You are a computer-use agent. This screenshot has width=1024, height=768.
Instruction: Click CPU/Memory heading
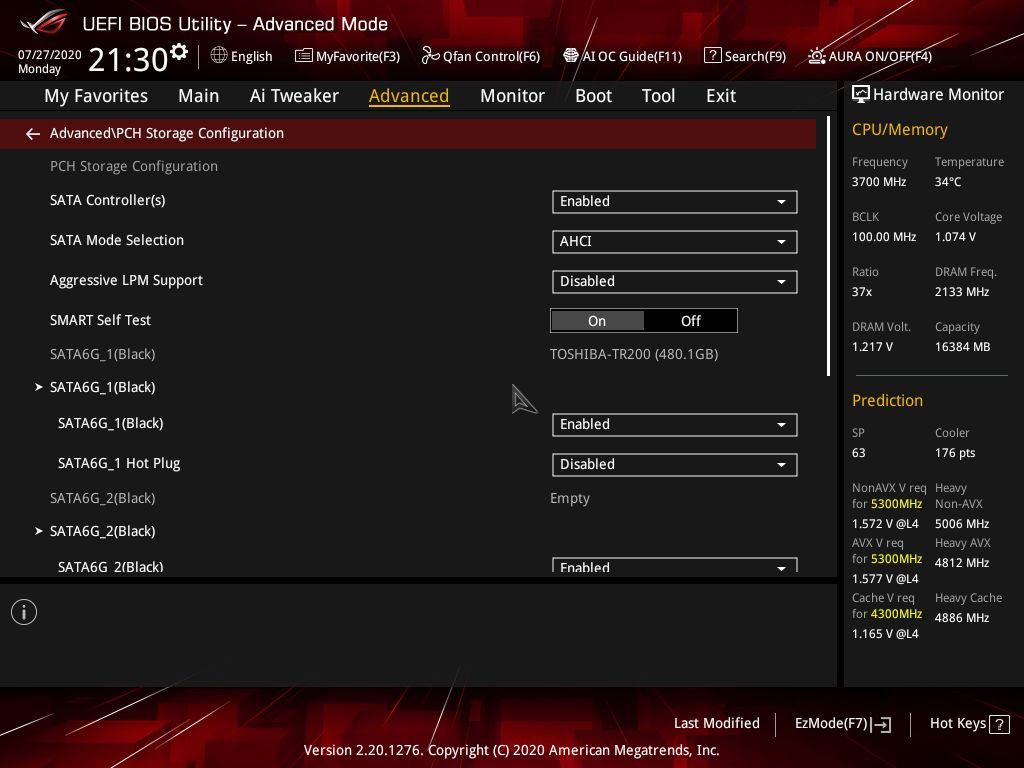pos(899,130)
